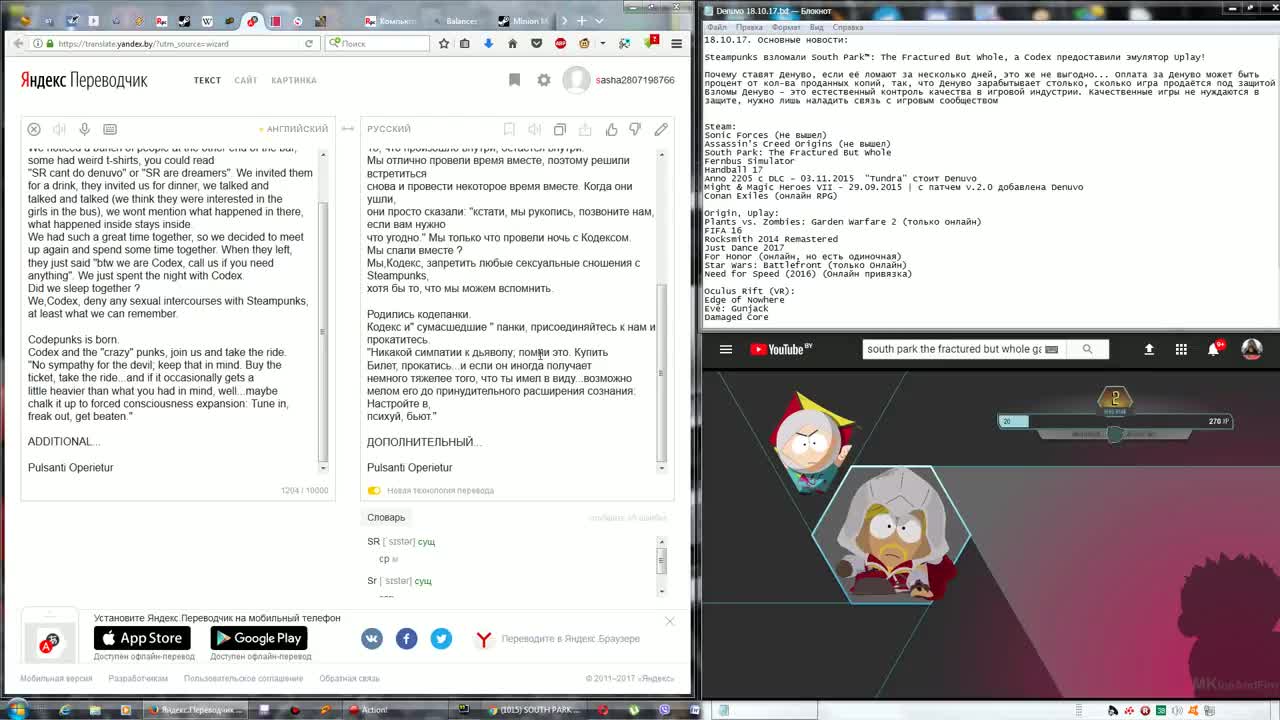Switch to the ТЕКСТ translation mode
Screen dimensions: 1280x720
(207, 80)
